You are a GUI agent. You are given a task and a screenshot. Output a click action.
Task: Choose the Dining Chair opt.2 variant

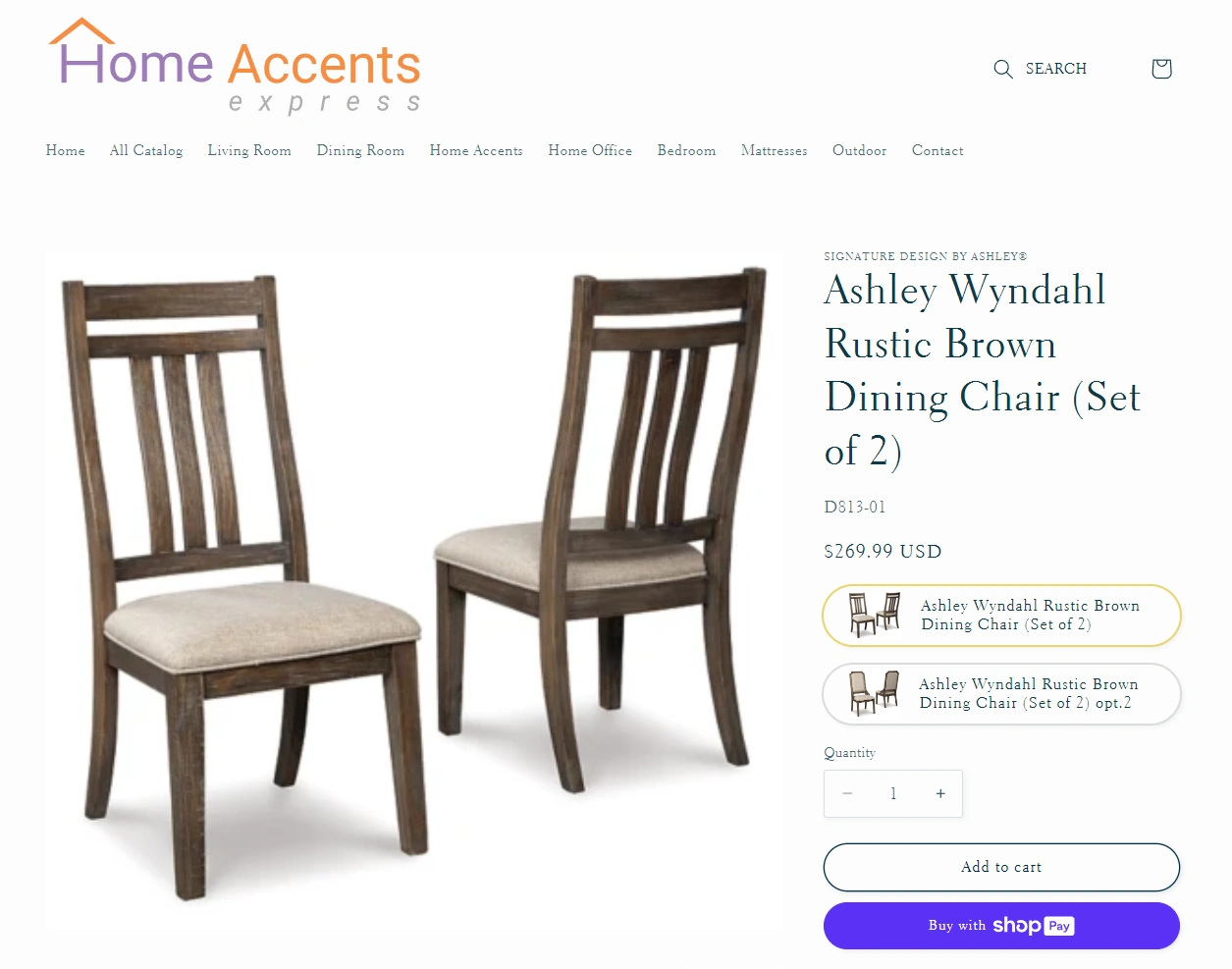pos(1001,694)
